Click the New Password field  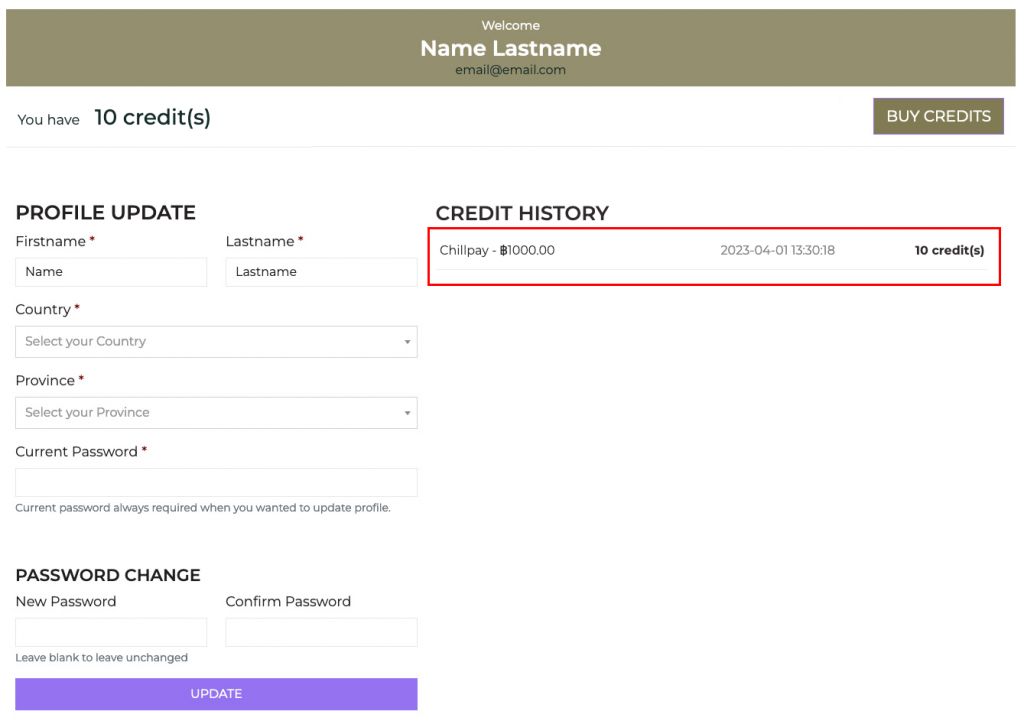pyautogui.click(x=111, y=632)
